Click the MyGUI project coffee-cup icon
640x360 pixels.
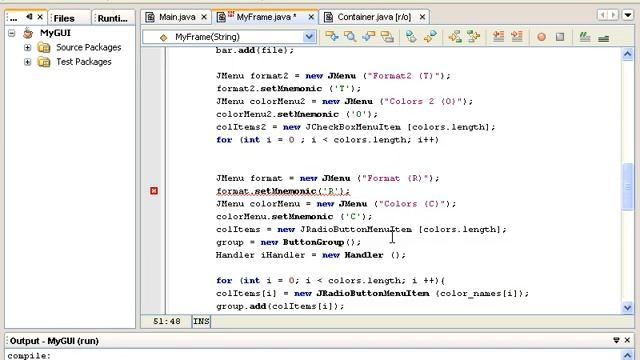pyautogui.click(x=28, y=33)
